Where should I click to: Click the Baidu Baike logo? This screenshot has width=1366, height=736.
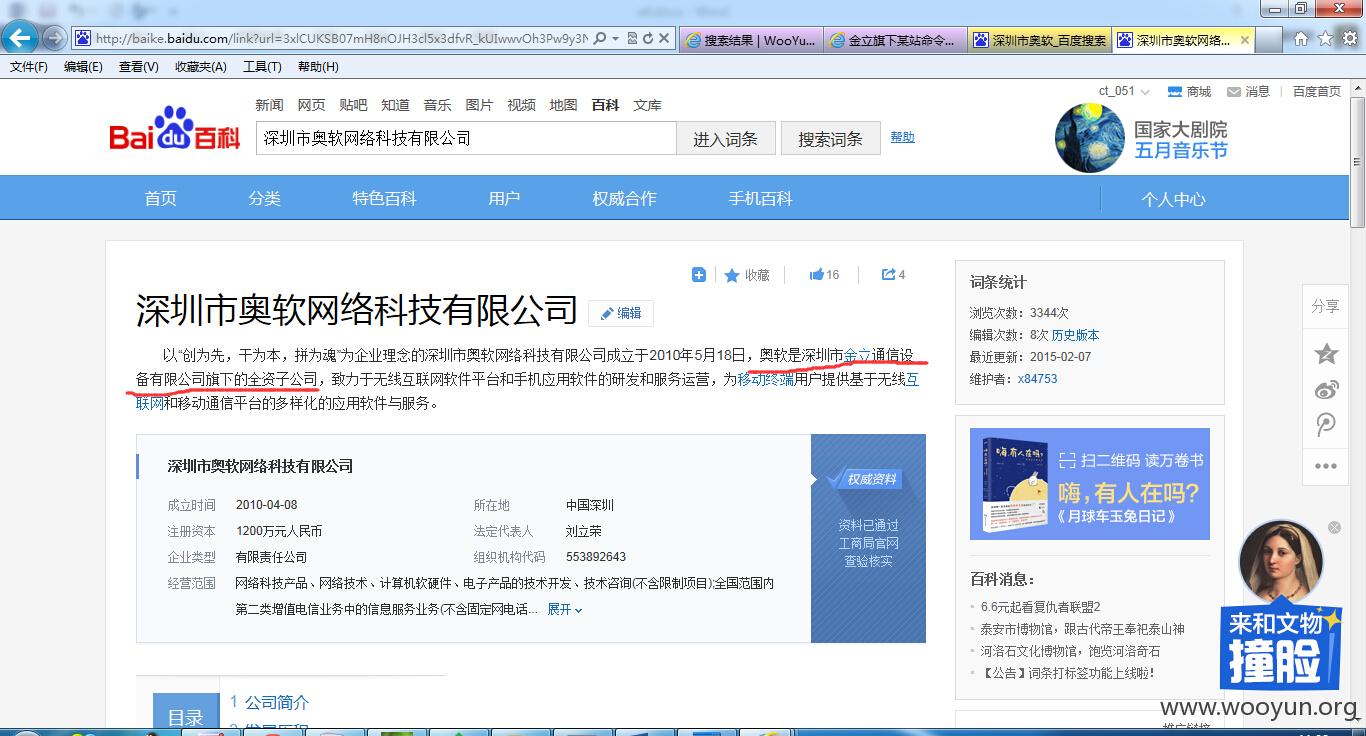click(x=174, y=130)
